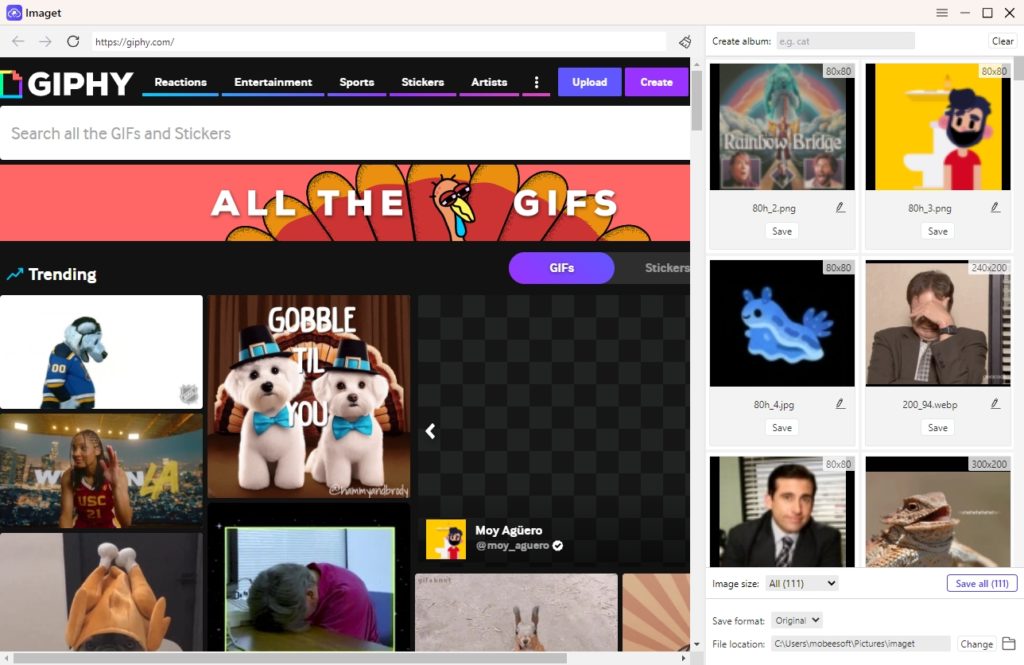Click the brush clean icon beside address bar
1024x665 pixels.
click(685, 42)
